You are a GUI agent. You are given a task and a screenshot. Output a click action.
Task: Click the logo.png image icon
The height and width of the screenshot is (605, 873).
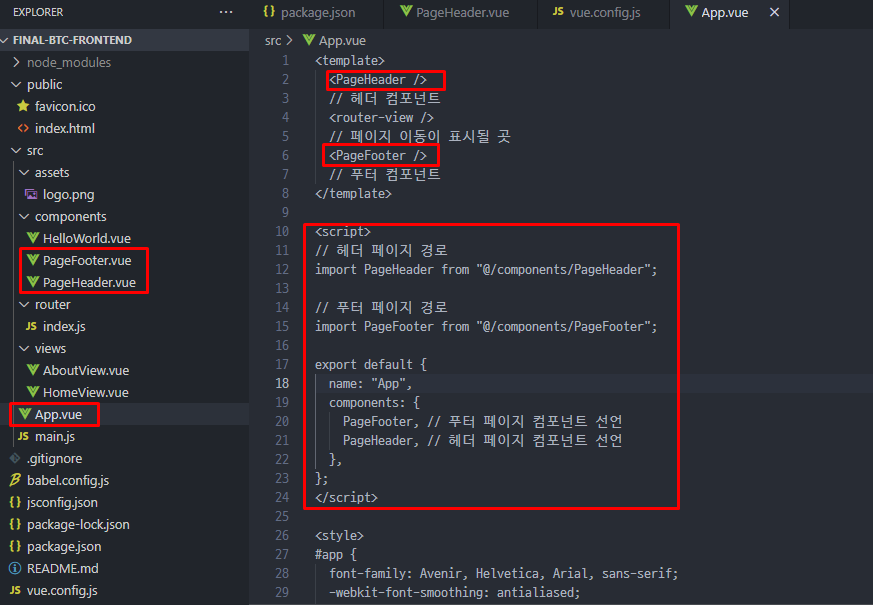coord(31,194)
